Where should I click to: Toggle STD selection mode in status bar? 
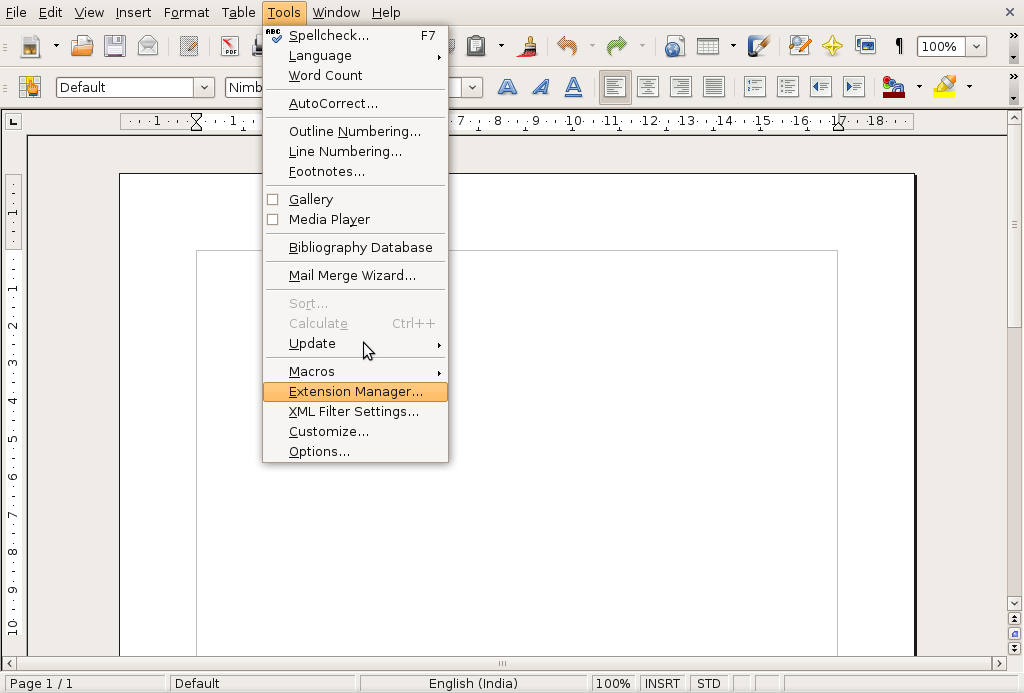[x=709, y=683]
